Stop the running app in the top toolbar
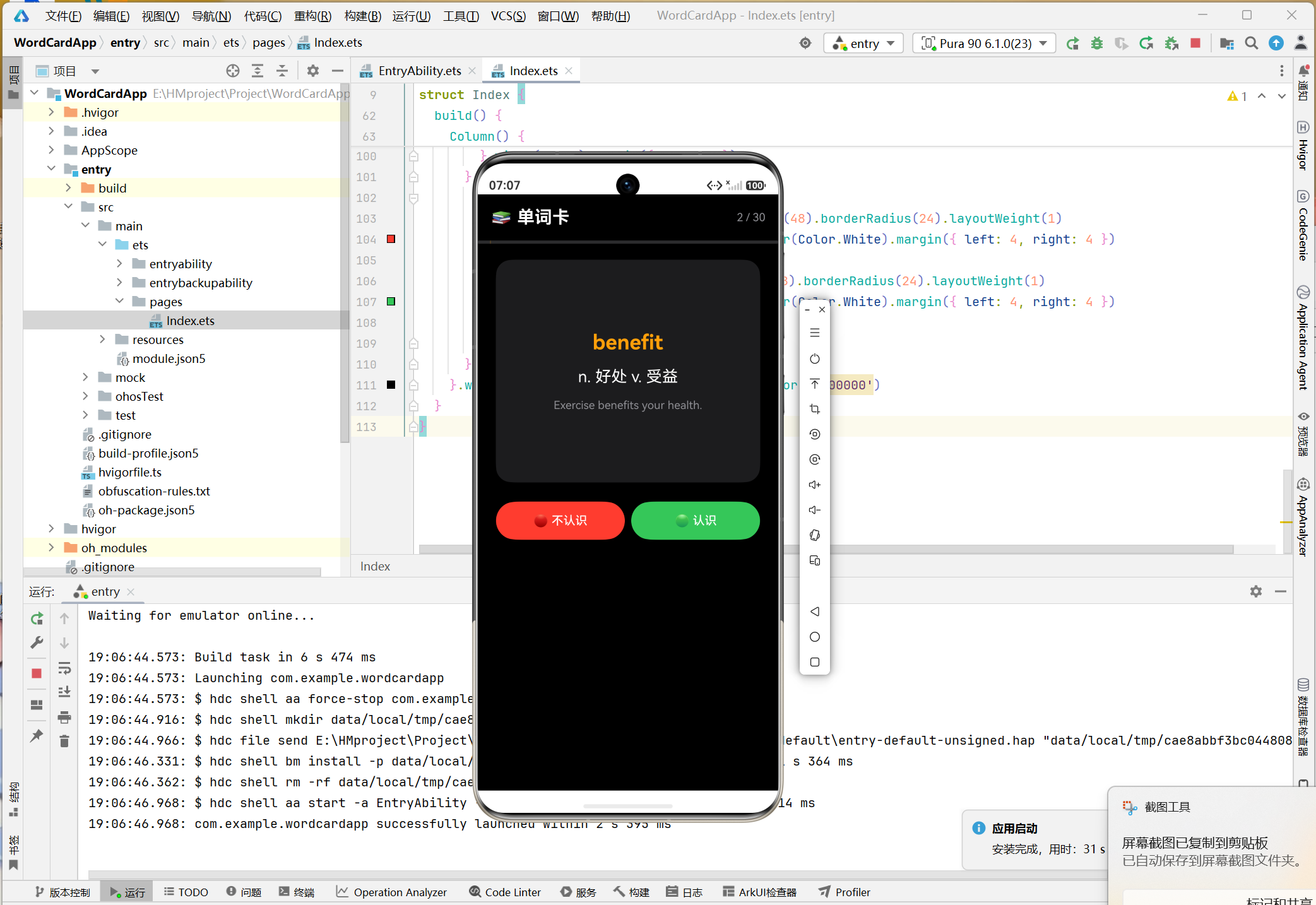1316x905 pixels. point(1195,43)
